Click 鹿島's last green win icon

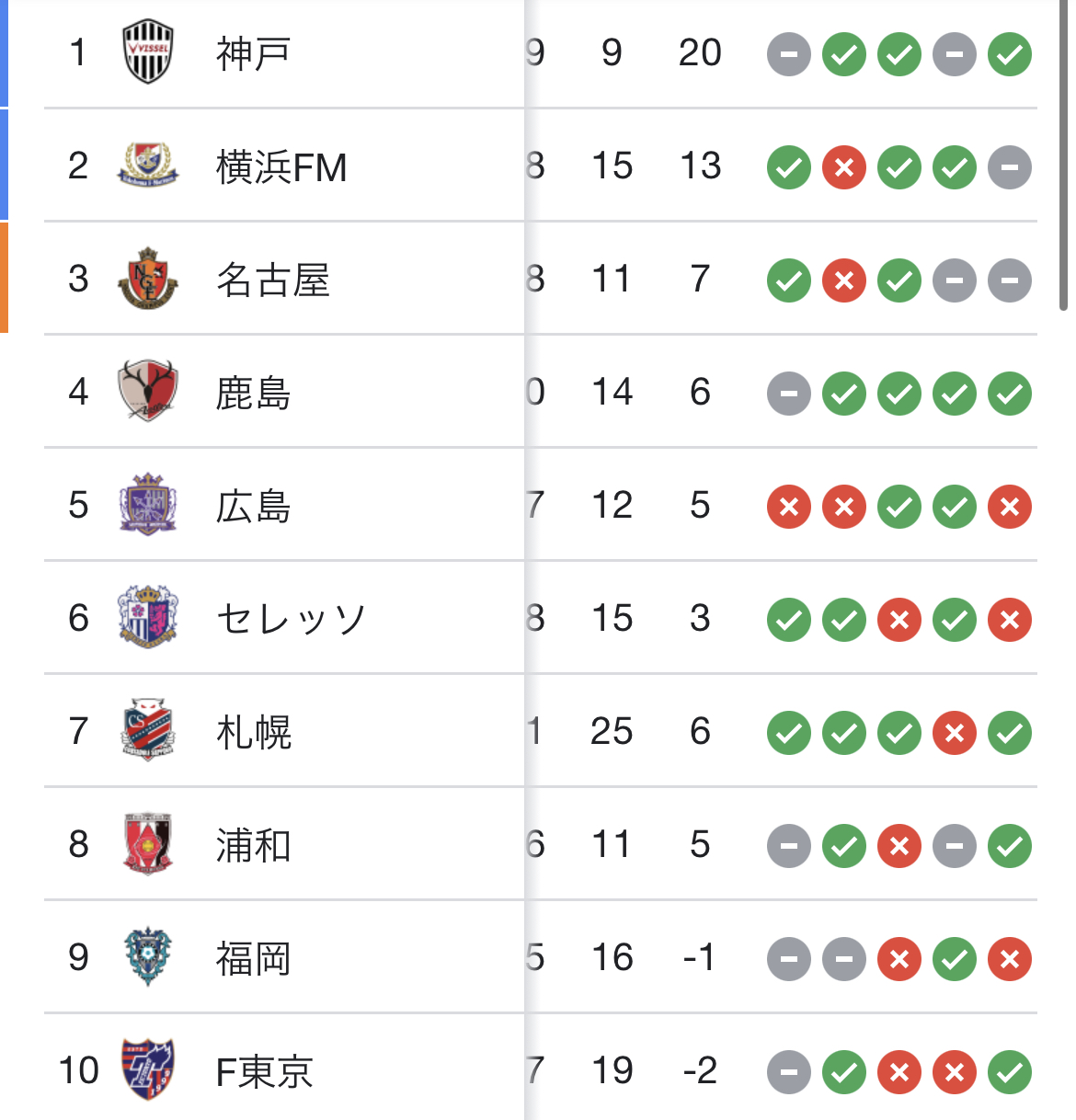(x=1010, y=394)
